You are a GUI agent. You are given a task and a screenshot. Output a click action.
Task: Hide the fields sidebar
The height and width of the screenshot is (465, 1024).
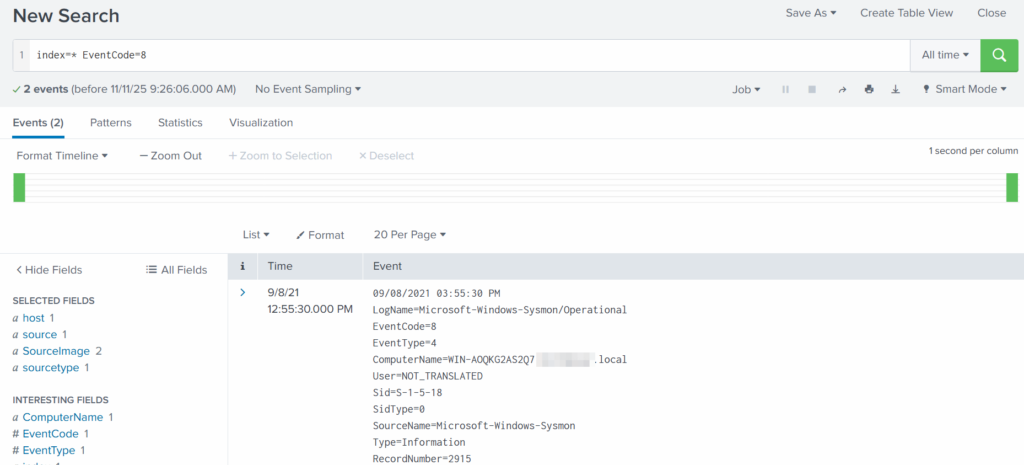(x=49, y=270)
